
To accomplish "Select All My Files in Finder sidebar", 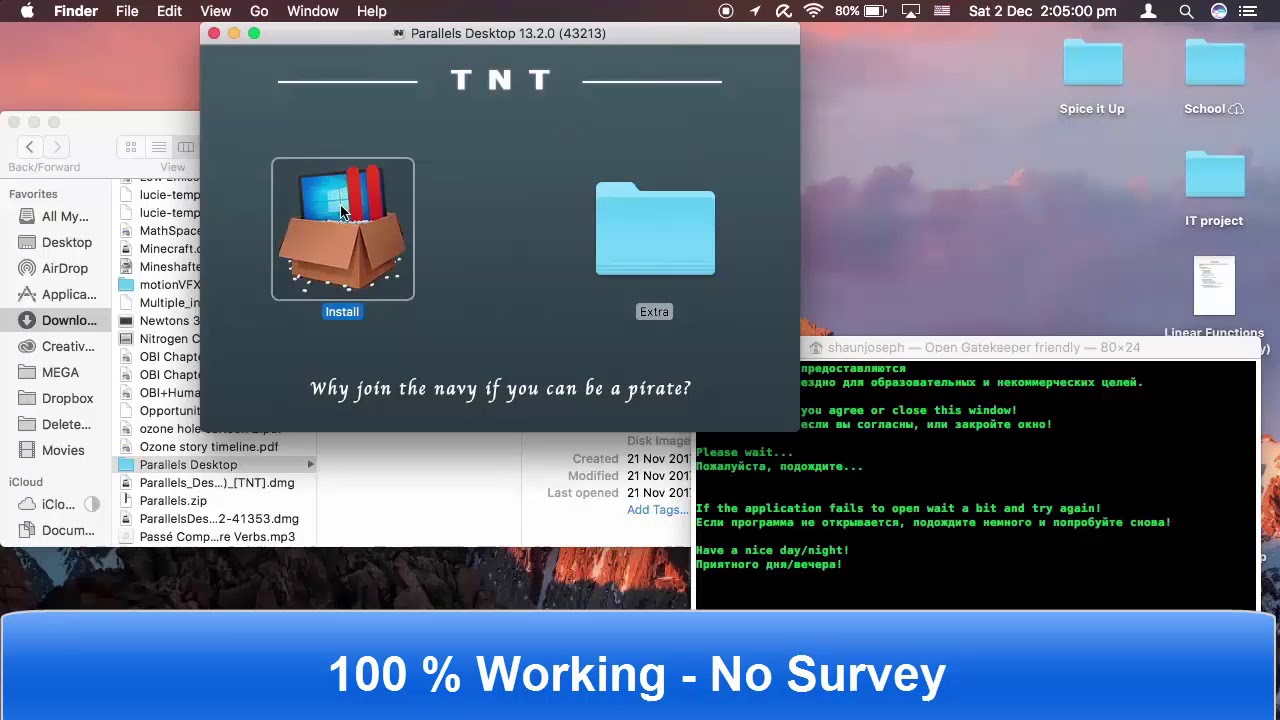I will [x=55, y=216].
